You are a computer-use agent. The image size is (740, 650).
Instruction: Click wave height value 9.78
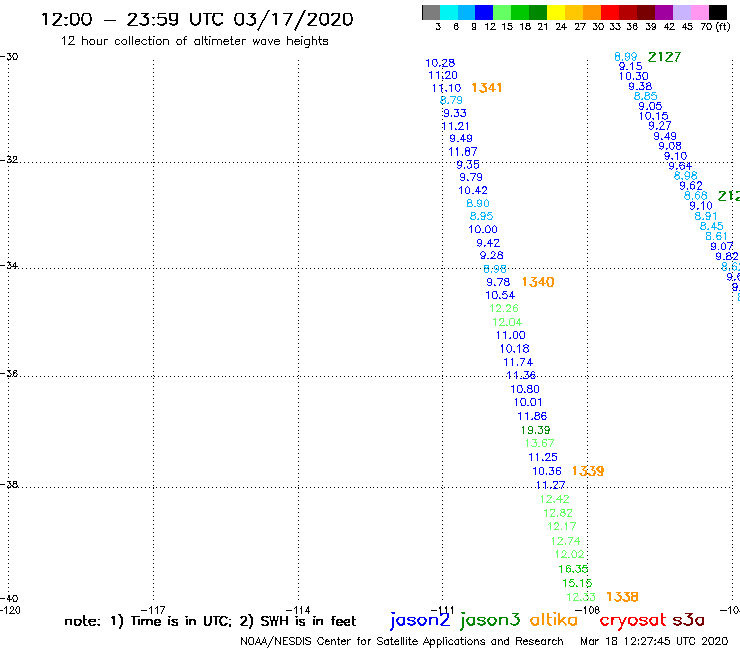[x=498, y=282]
